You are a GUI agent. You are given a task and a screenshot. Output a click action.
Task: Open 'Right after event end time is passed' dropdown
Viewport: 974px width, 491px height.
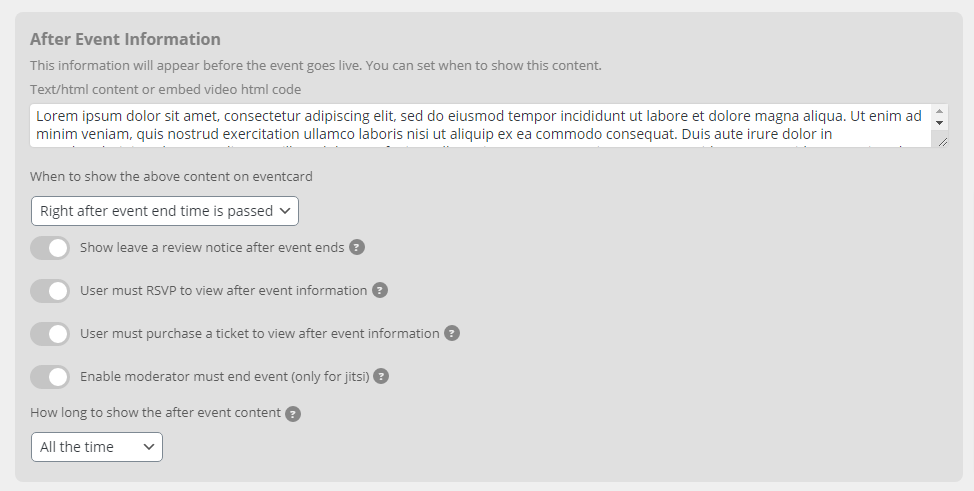pos(165,211)
